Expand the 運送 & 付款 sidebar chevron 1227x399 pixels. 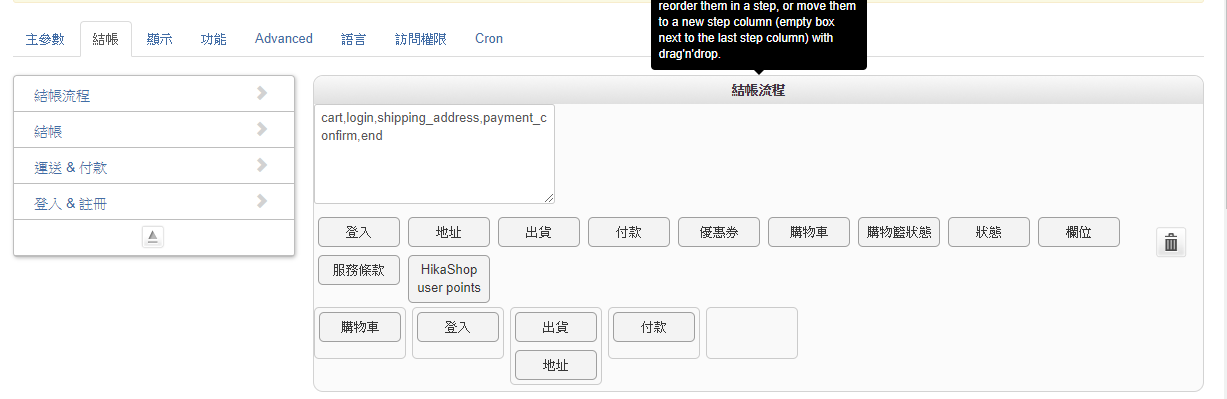[x=262, y=165]
